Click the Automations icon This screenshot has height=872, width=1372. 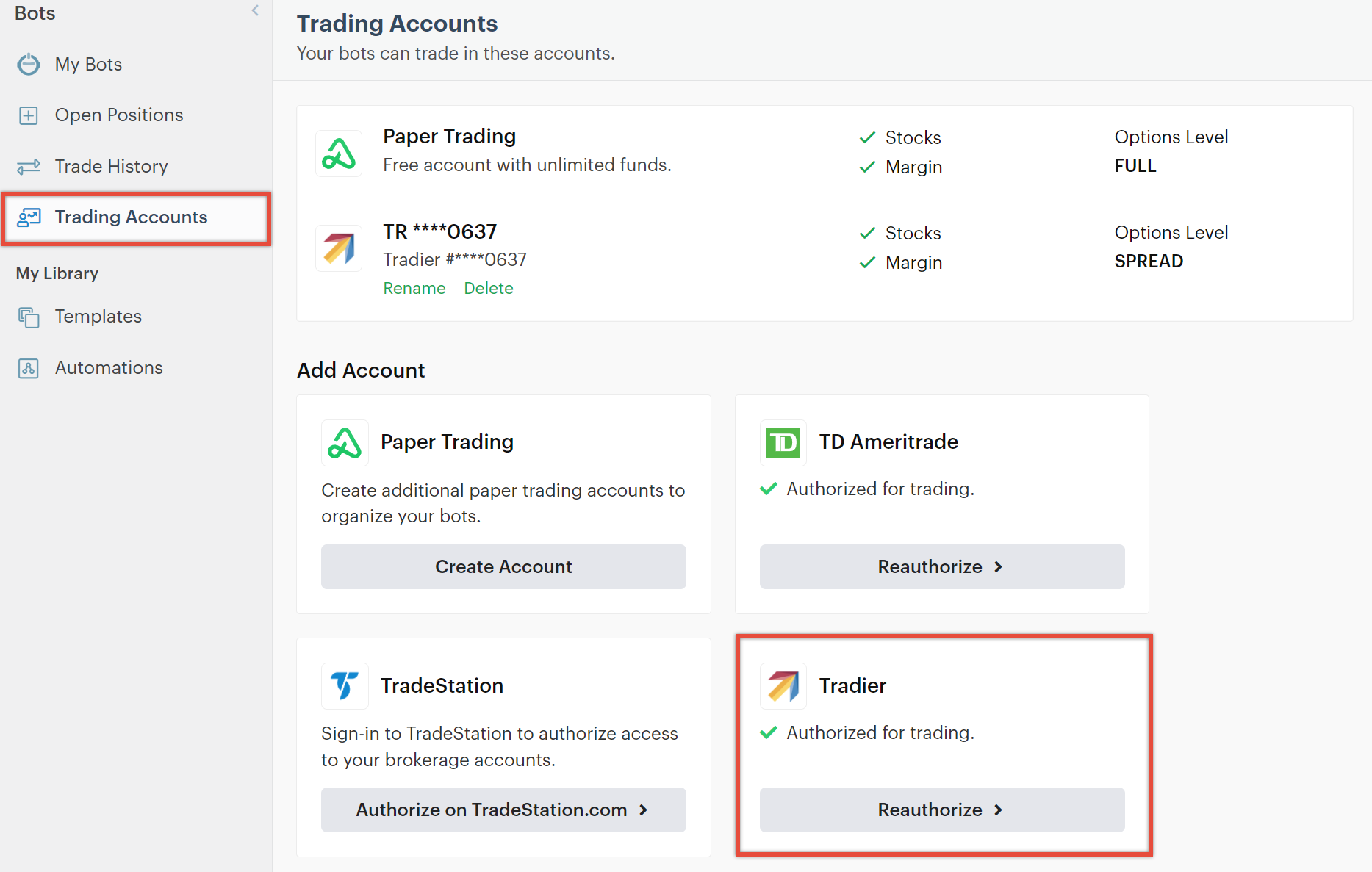coord(28,367)
